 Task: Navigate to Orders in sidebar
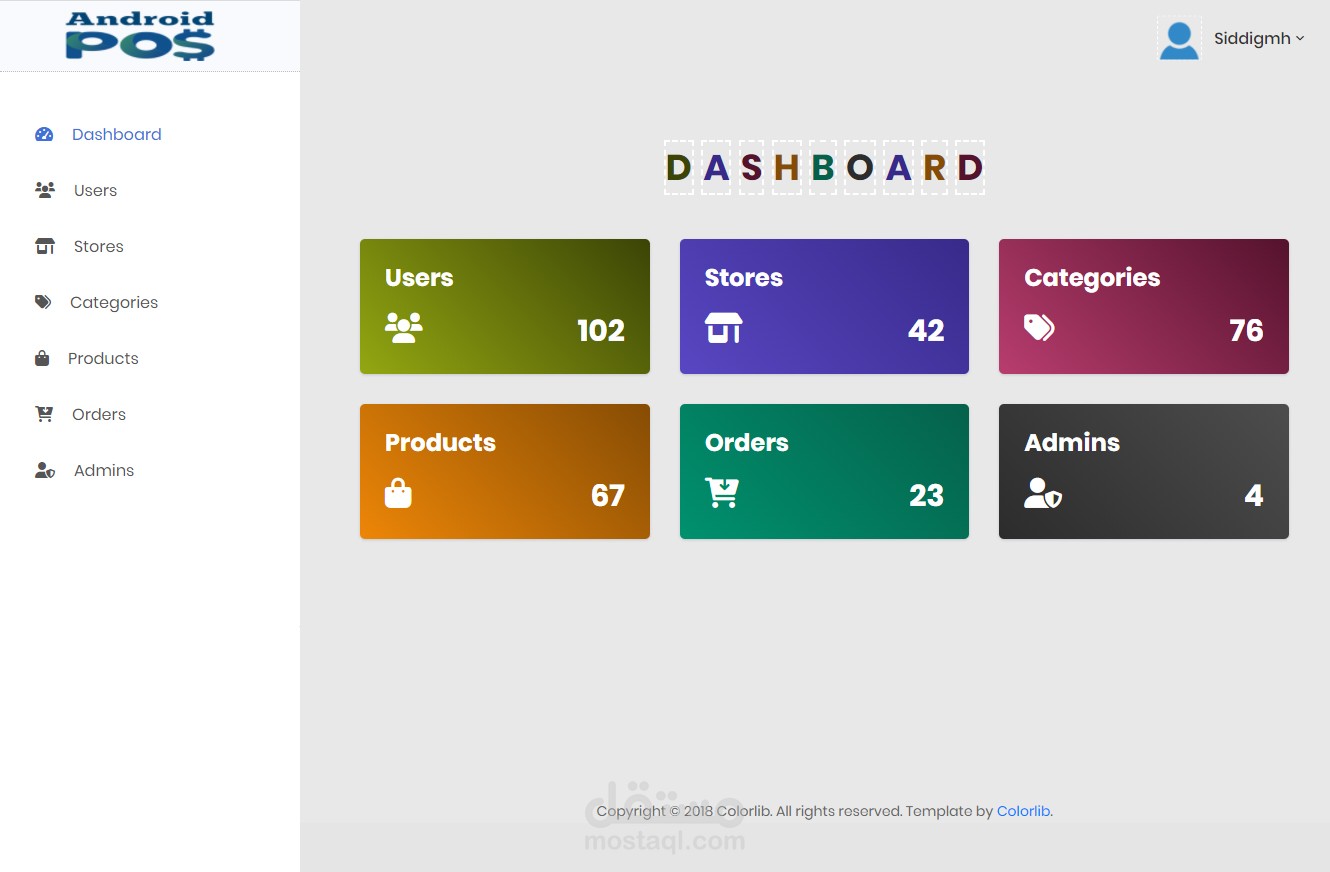99,414
